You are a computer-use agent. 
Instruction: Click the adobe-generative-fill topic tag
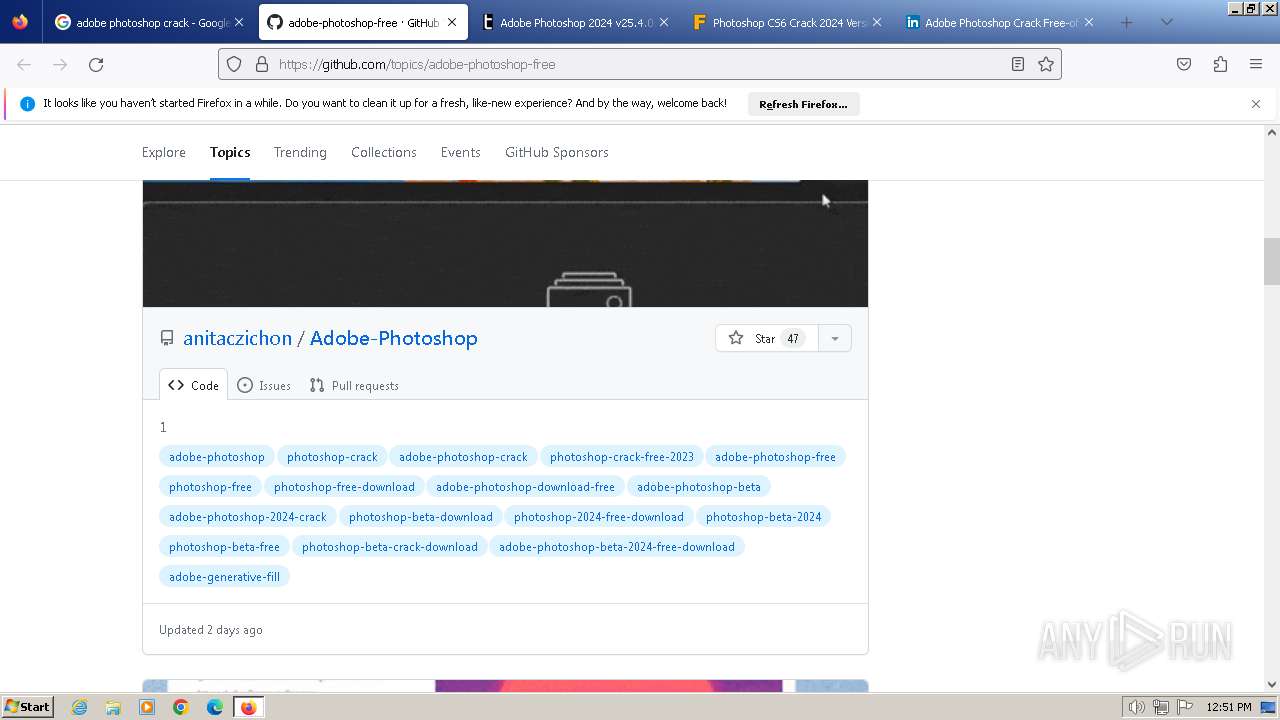(224, 577)
